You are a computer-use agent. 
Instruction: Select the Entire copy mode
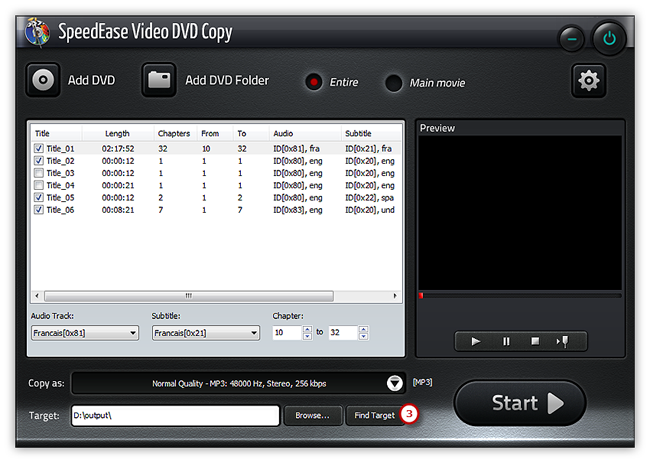(314, 82)
